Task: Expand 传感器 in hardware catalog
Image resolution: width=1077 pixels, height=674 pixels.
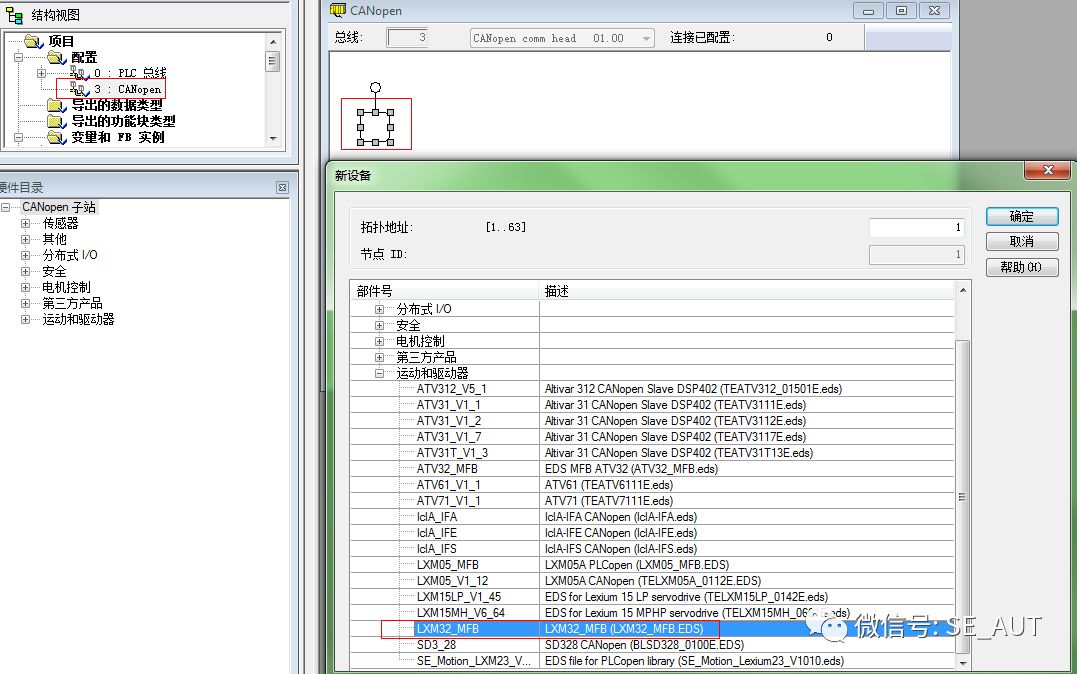Action: [25, 223]
